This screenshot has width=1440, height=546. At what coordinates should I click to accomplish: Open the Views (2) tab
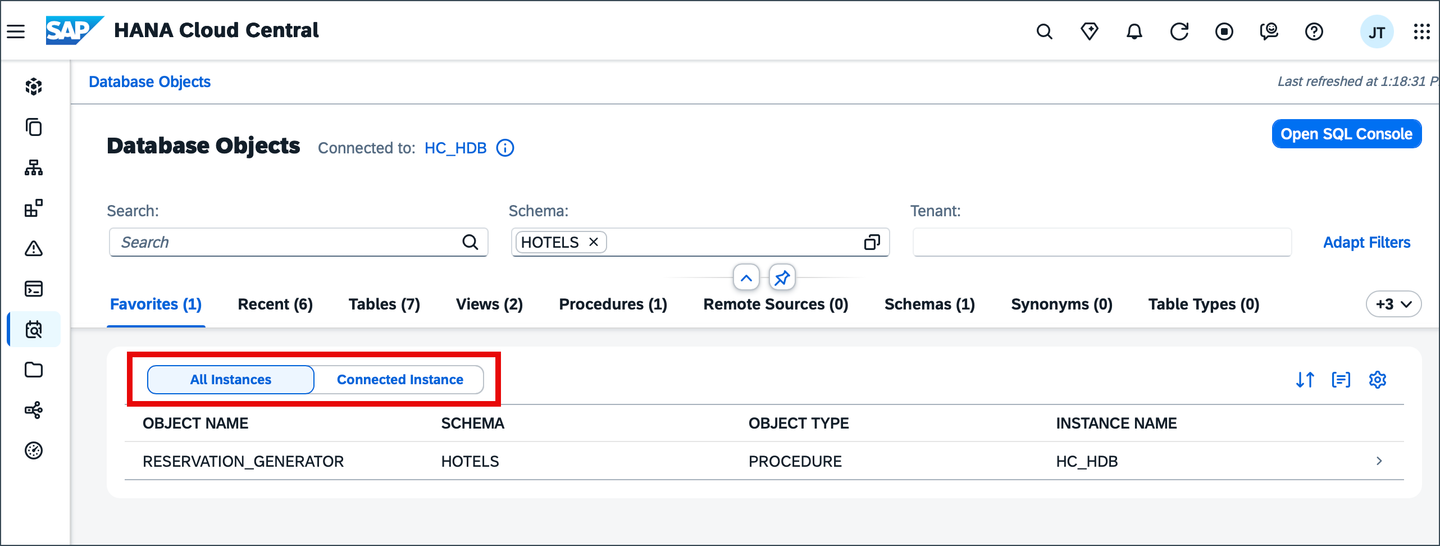tap(489, 304)
